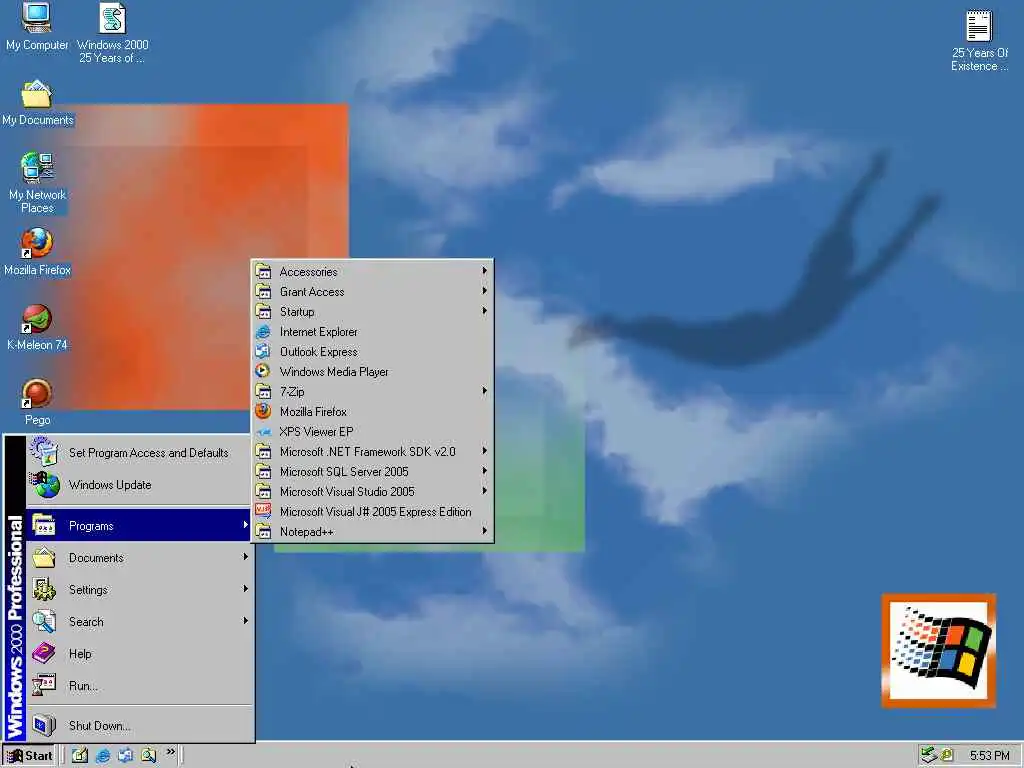Click the fourth Quick Launch magnifier icon

pyautogui.click(x=148, y=755)
